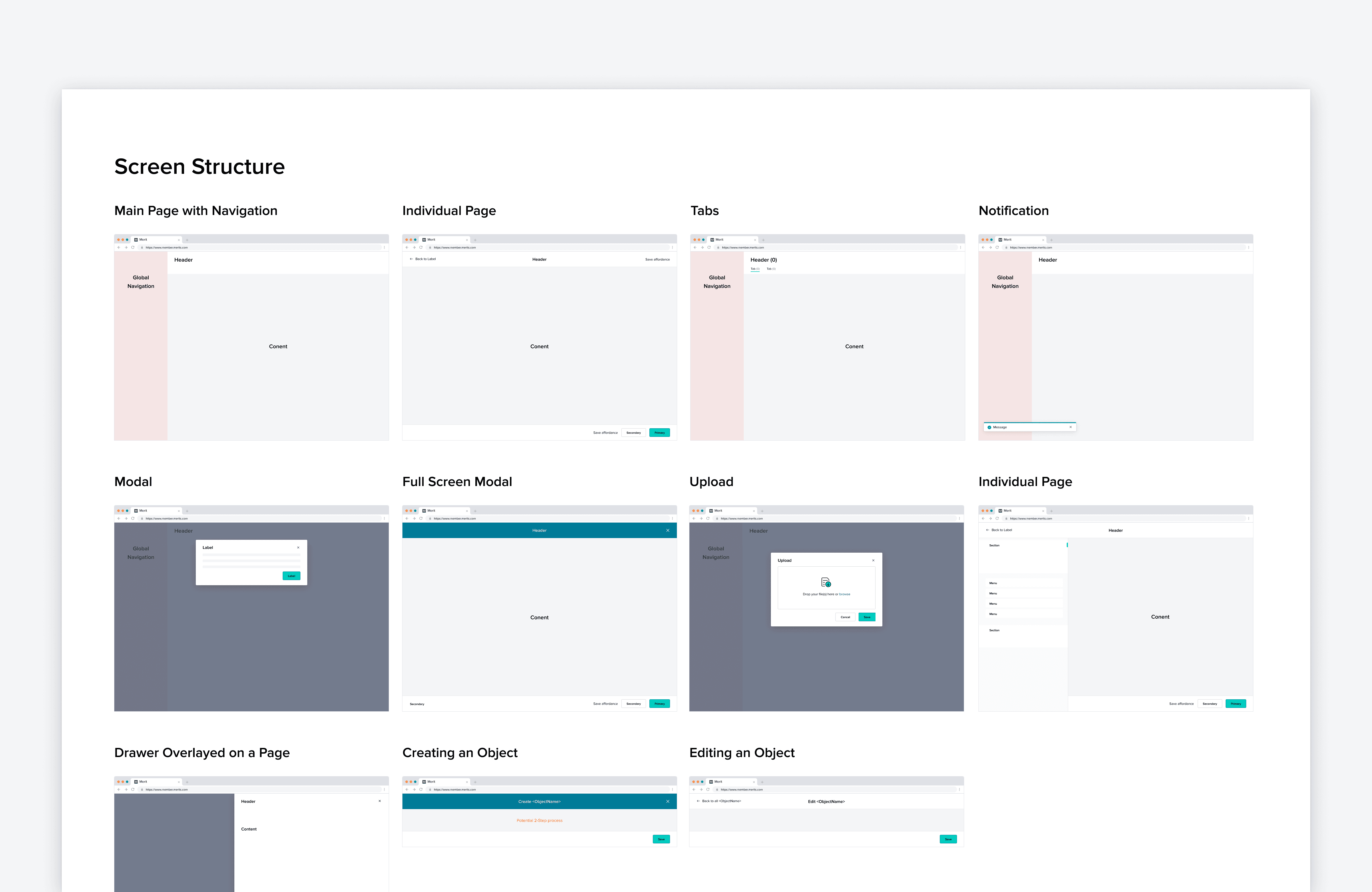Image resolution: width=1372 pixels, height=892 pixels.
Task: Click first Menu item in Individual Page sidebar
Action: point(993,583)
